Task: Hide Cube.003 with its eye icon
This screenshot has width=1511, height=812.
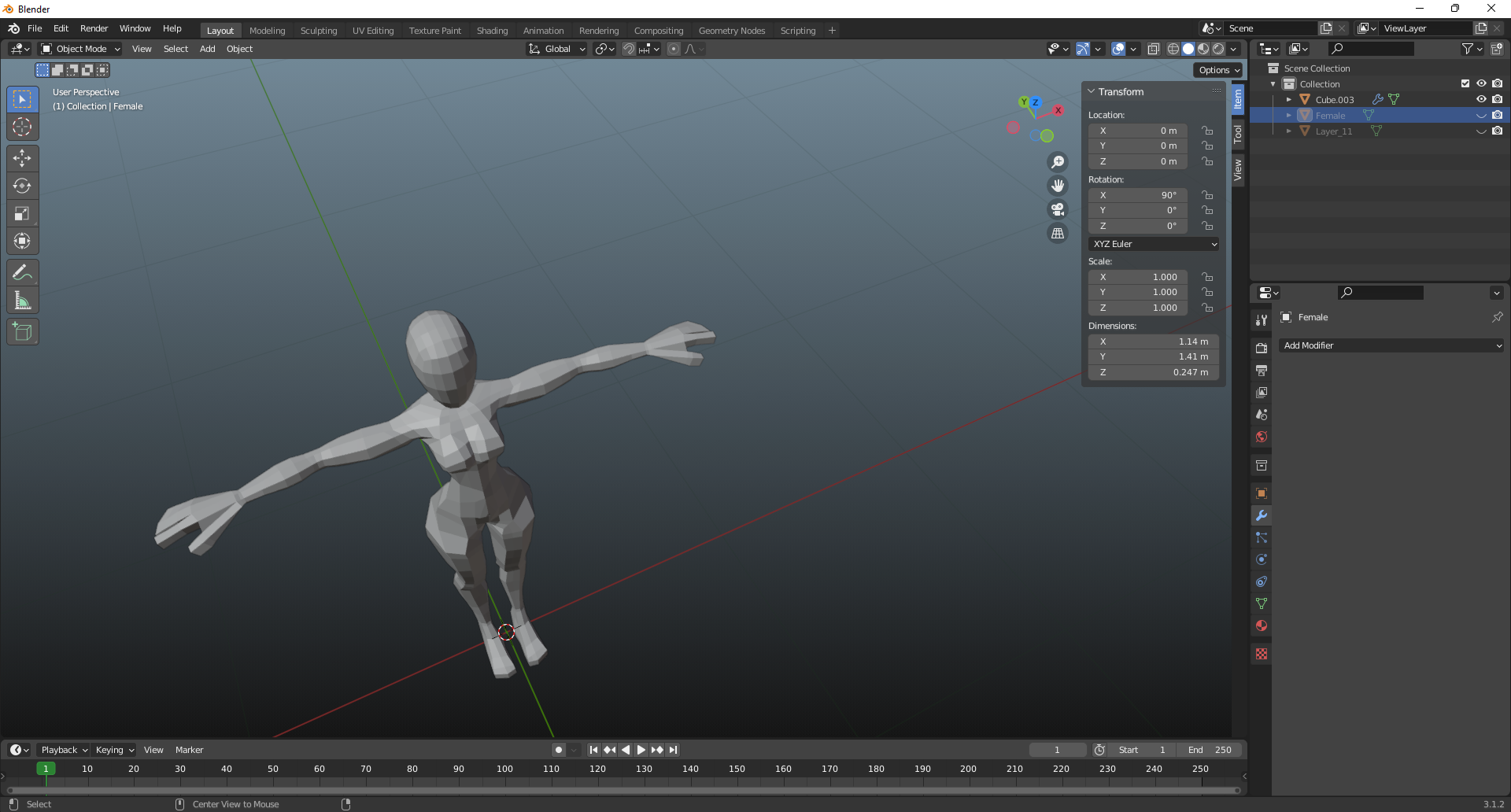Action: tap(1481, 99)
